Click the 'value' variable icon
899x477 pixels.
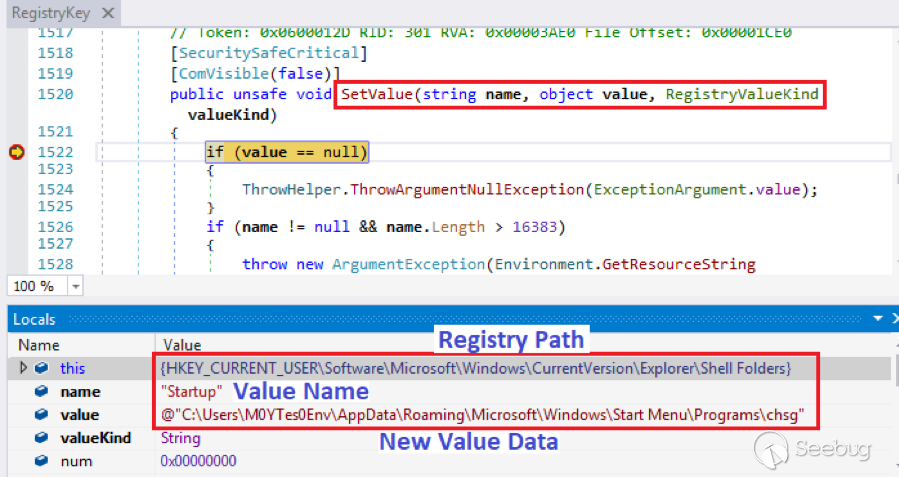41,415
